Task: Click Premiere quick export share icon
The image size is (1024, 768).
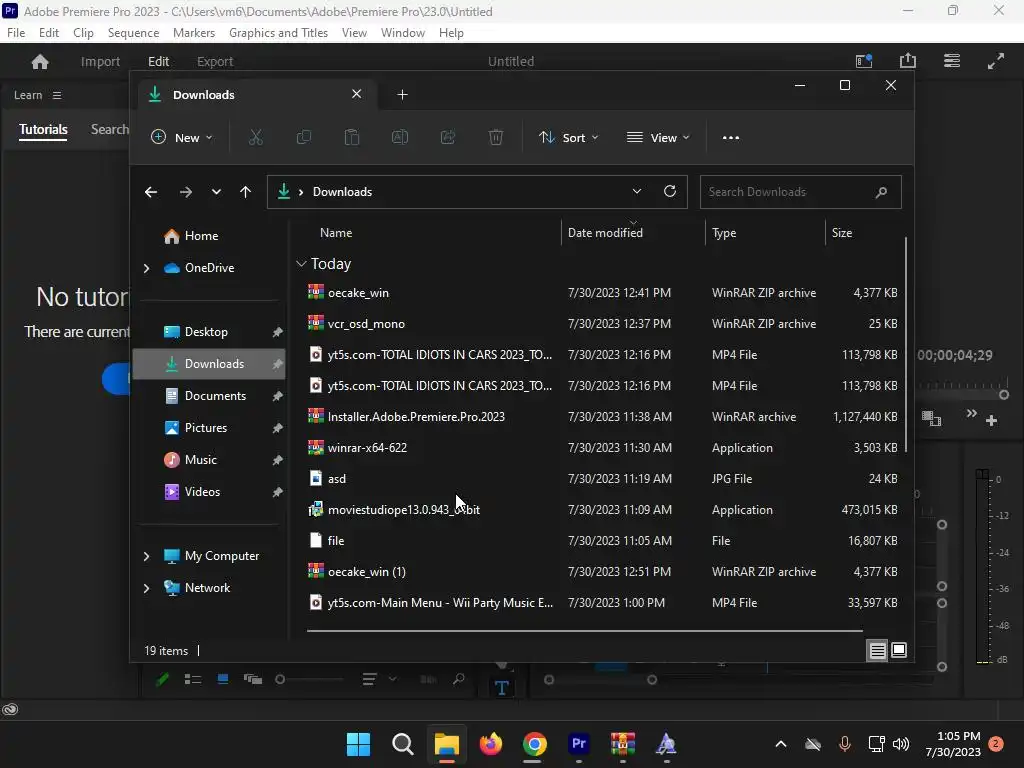Action: click(908, 61)
